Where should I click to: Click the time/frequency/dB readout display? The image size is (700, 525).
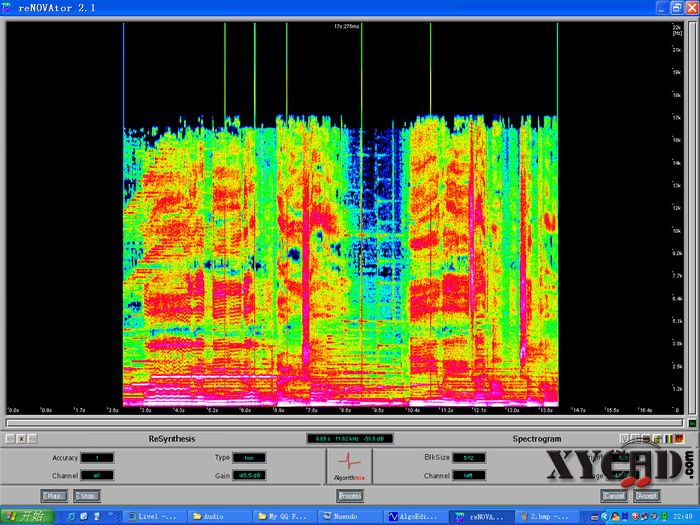(350, 439)
